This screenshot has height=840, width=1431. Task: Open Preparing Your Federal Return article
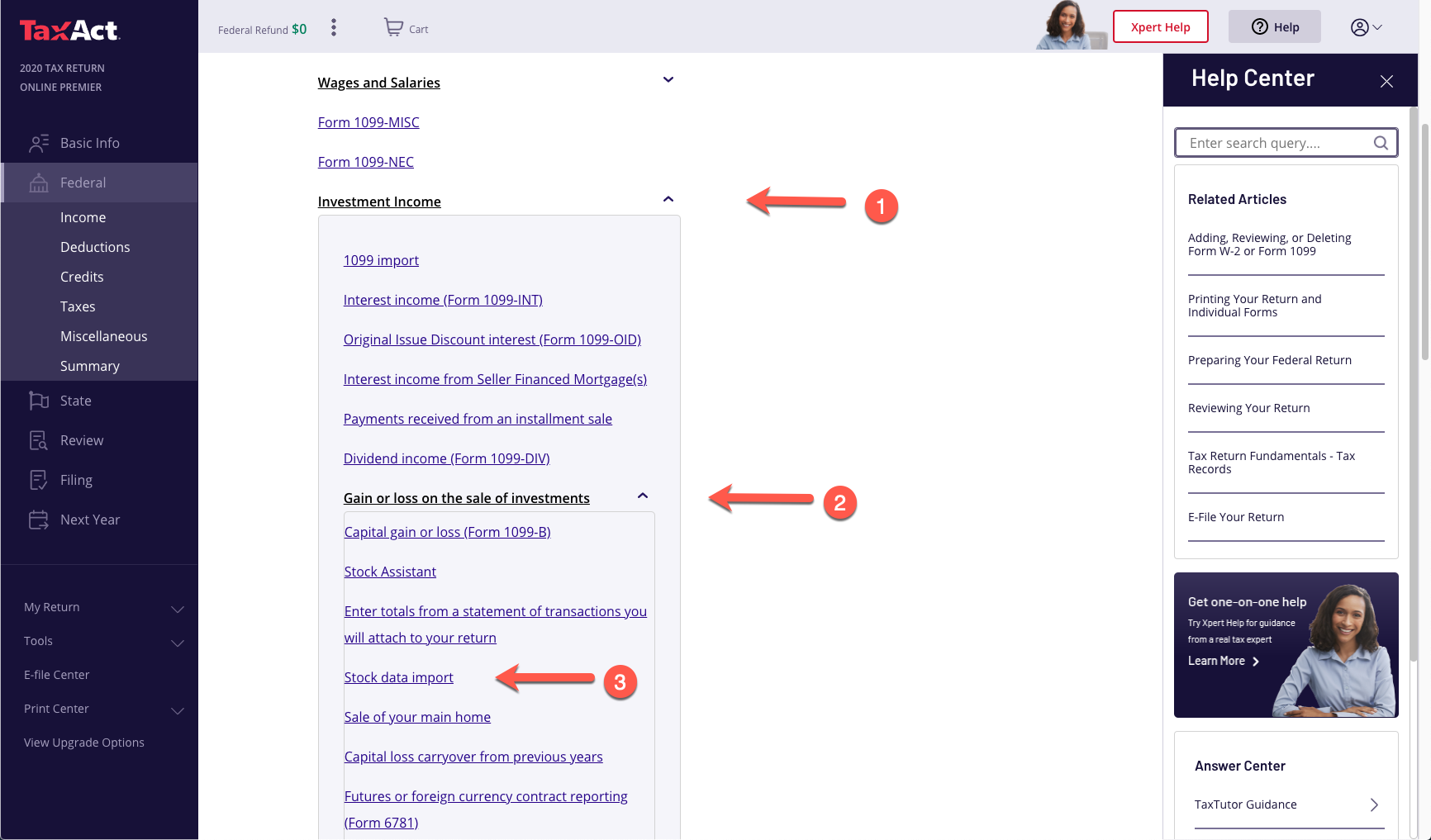pyautogui.click(x=1270, y=360)
